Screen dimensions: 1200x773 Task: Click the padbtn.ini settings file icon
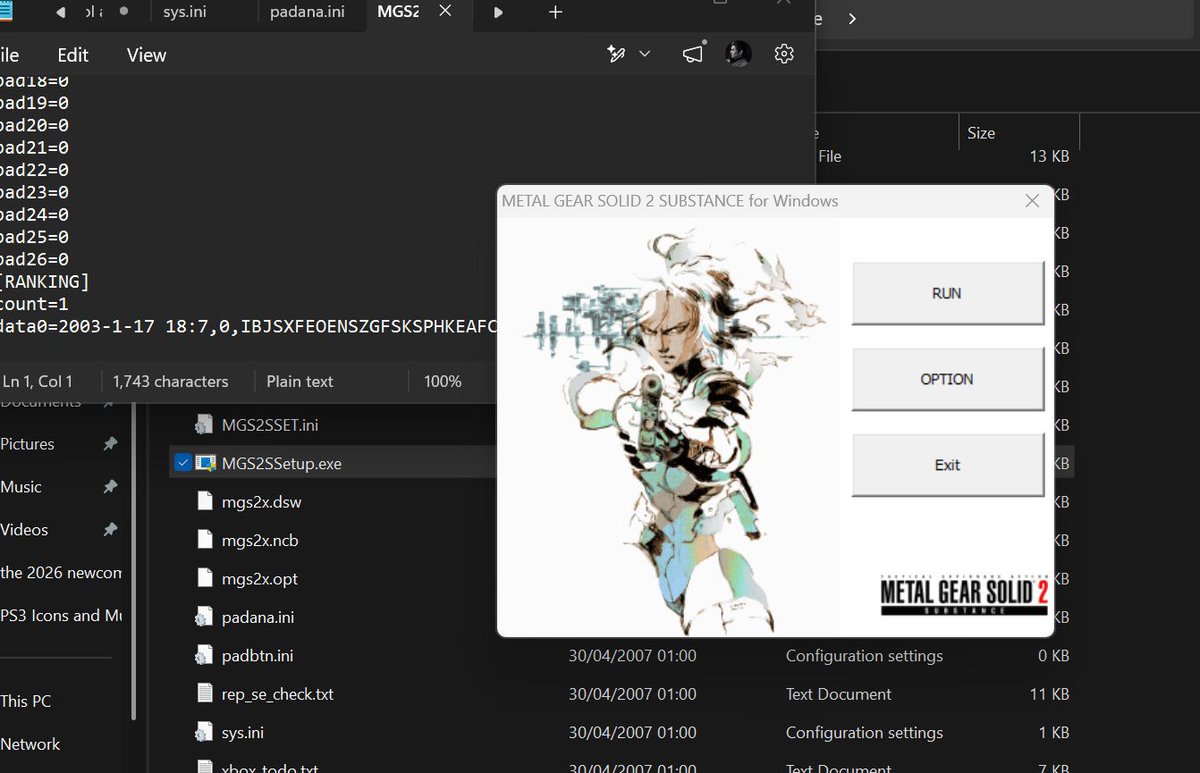[x=204, y=656]
